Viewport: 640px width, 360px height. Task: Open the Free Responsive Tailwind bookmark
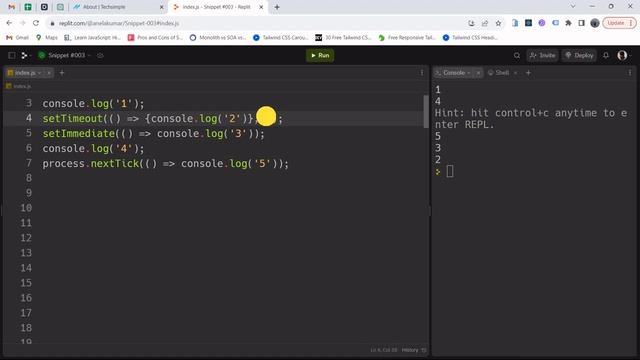coord(407,38)
